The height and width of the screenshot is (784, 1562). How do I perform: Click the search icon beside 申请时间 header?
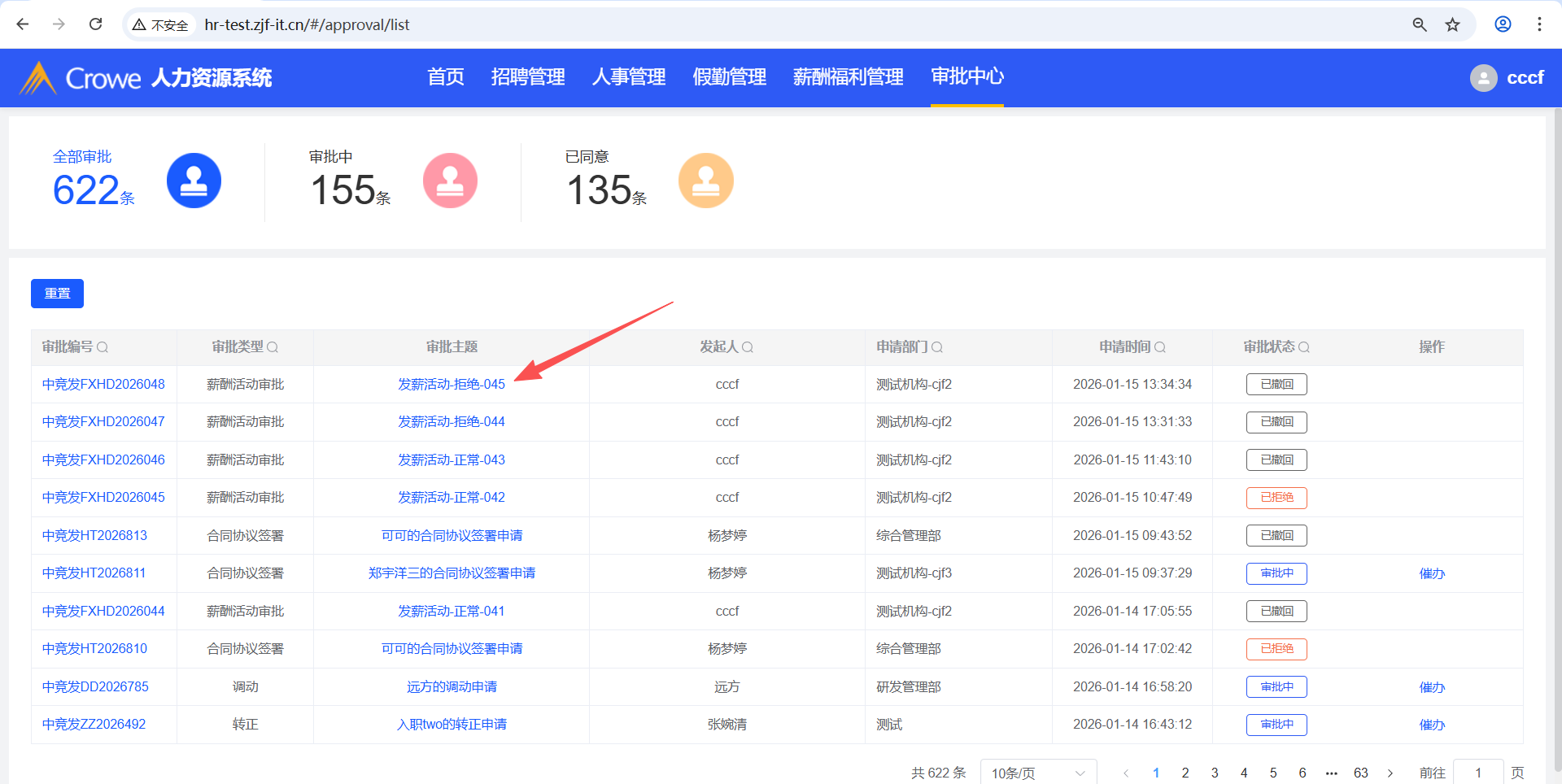pos(1160,347)
